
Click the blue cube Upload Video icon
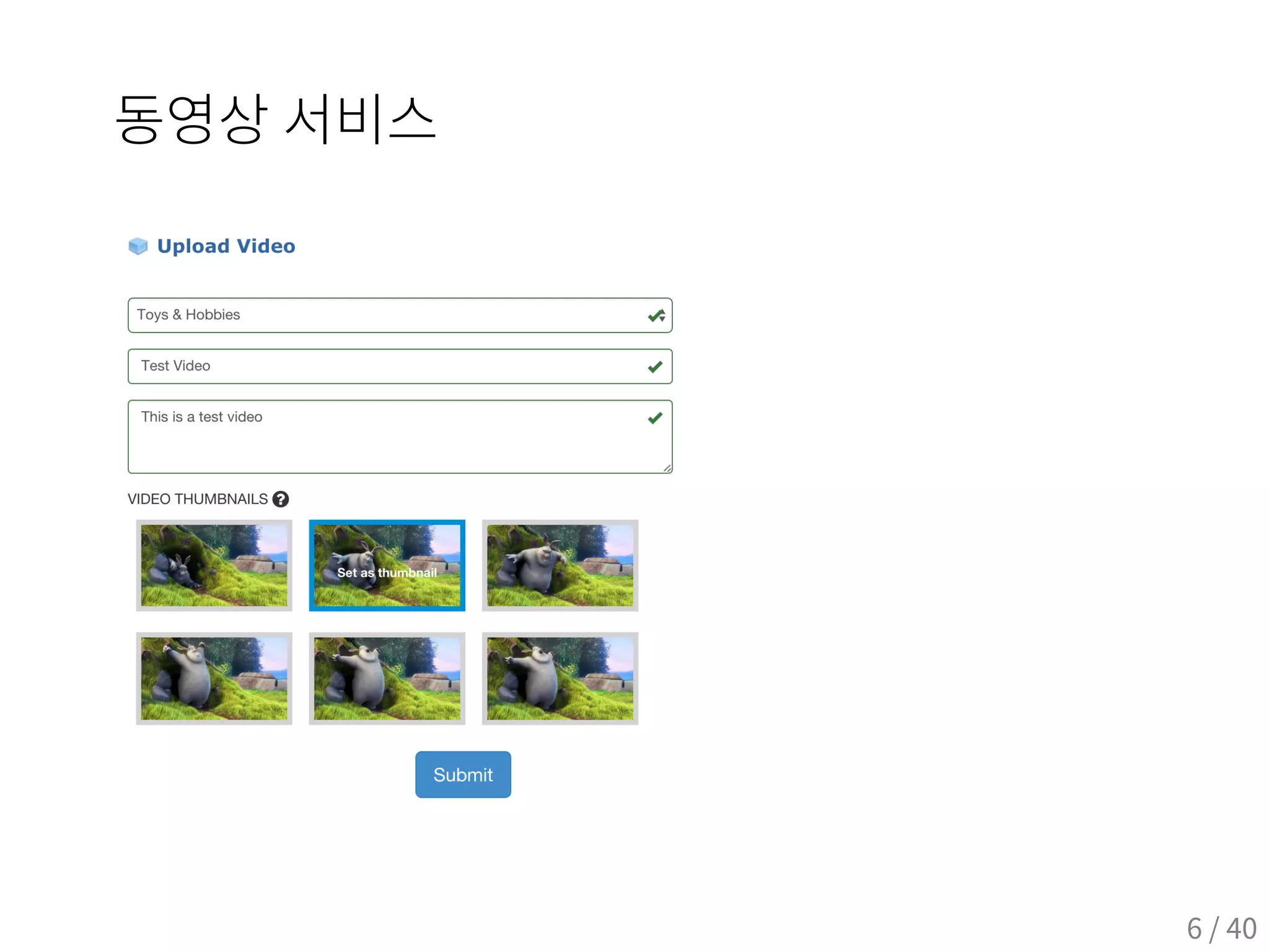click(x=138, y=247)
